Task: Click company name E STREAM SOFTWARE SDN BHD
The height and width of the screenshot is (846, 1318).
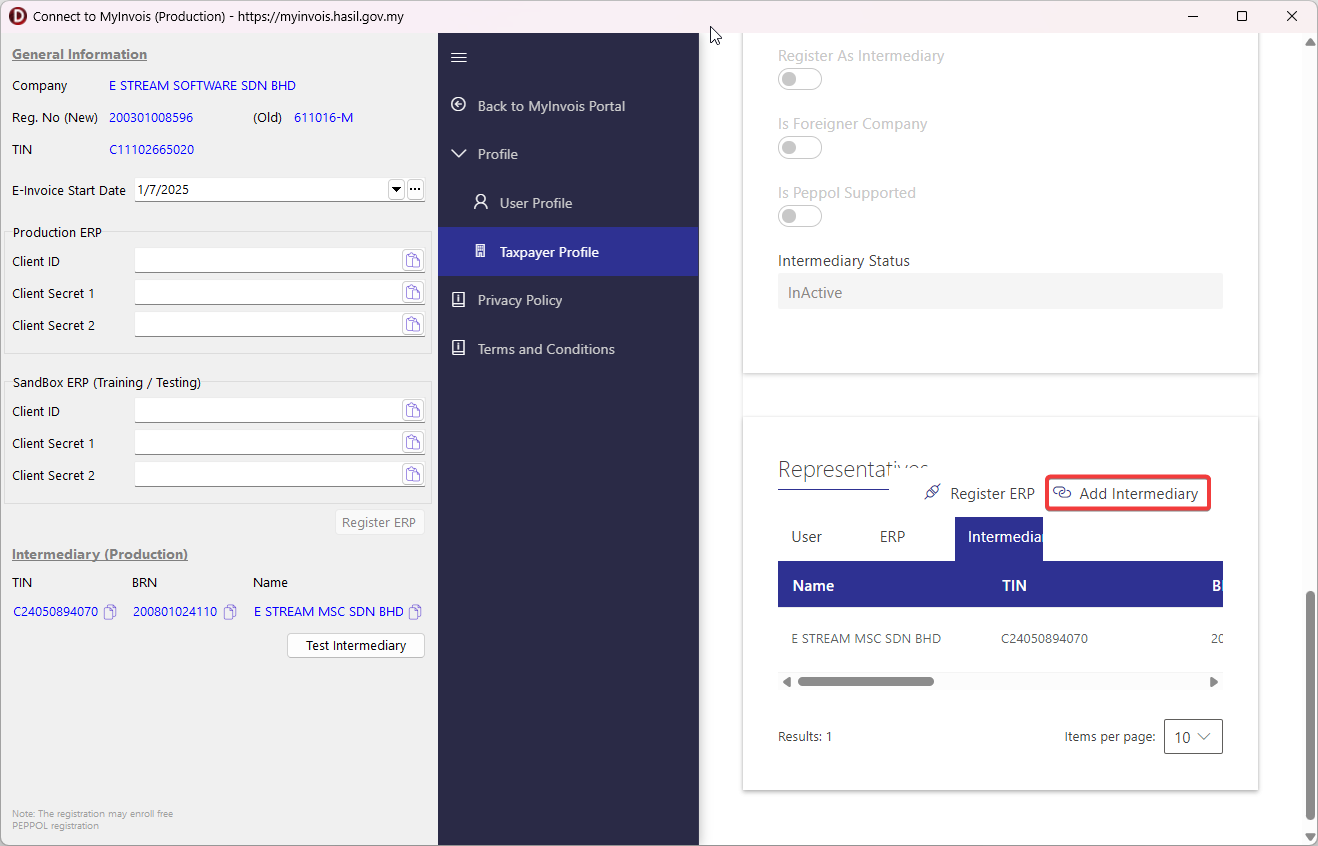Action: [202, 86]
